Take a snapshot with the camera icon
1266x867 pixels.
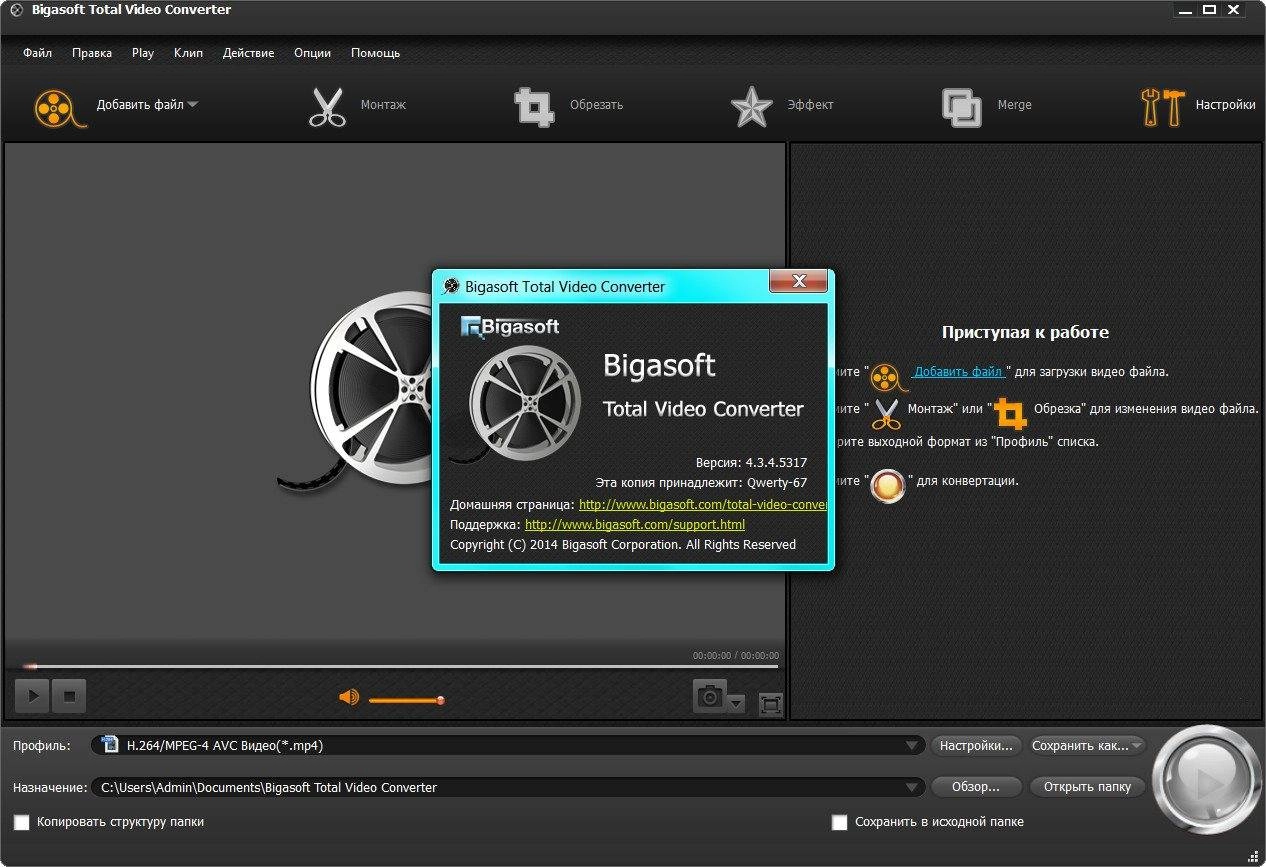tap(709, 696)
